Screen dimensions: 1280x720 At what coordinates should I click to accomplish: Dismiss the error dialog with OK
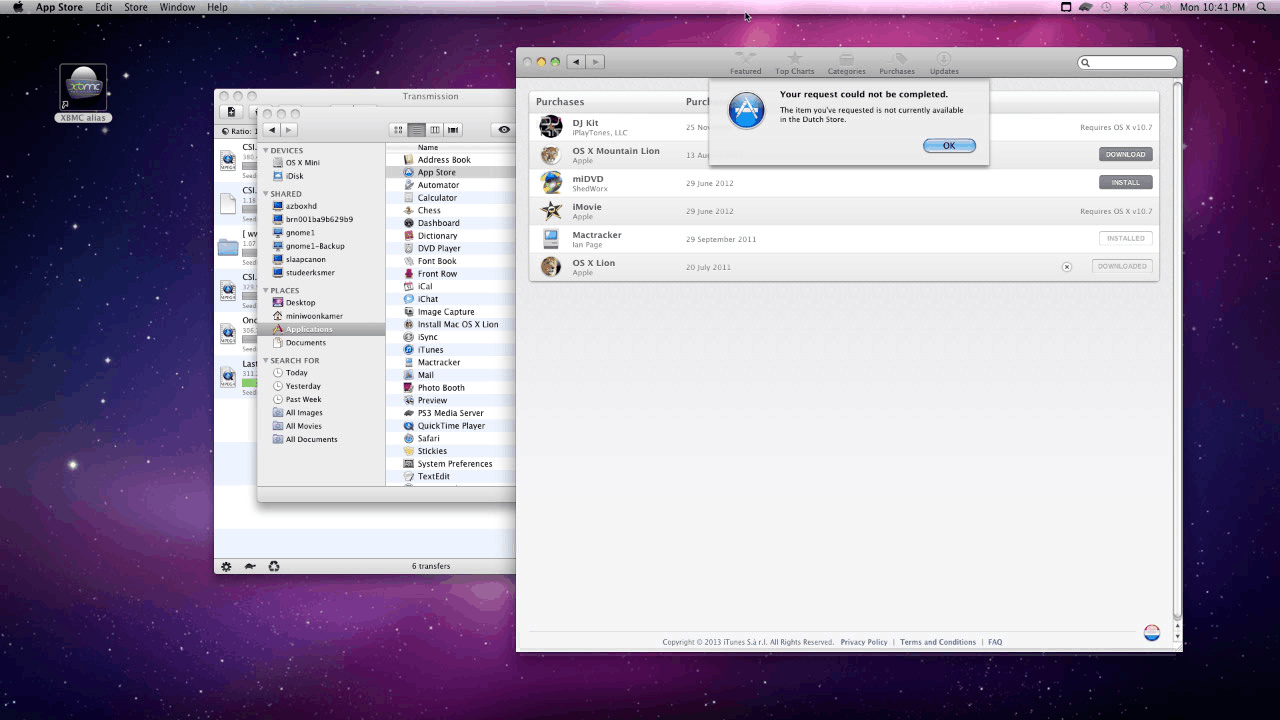pyautogui.click(x=949, y=145)
